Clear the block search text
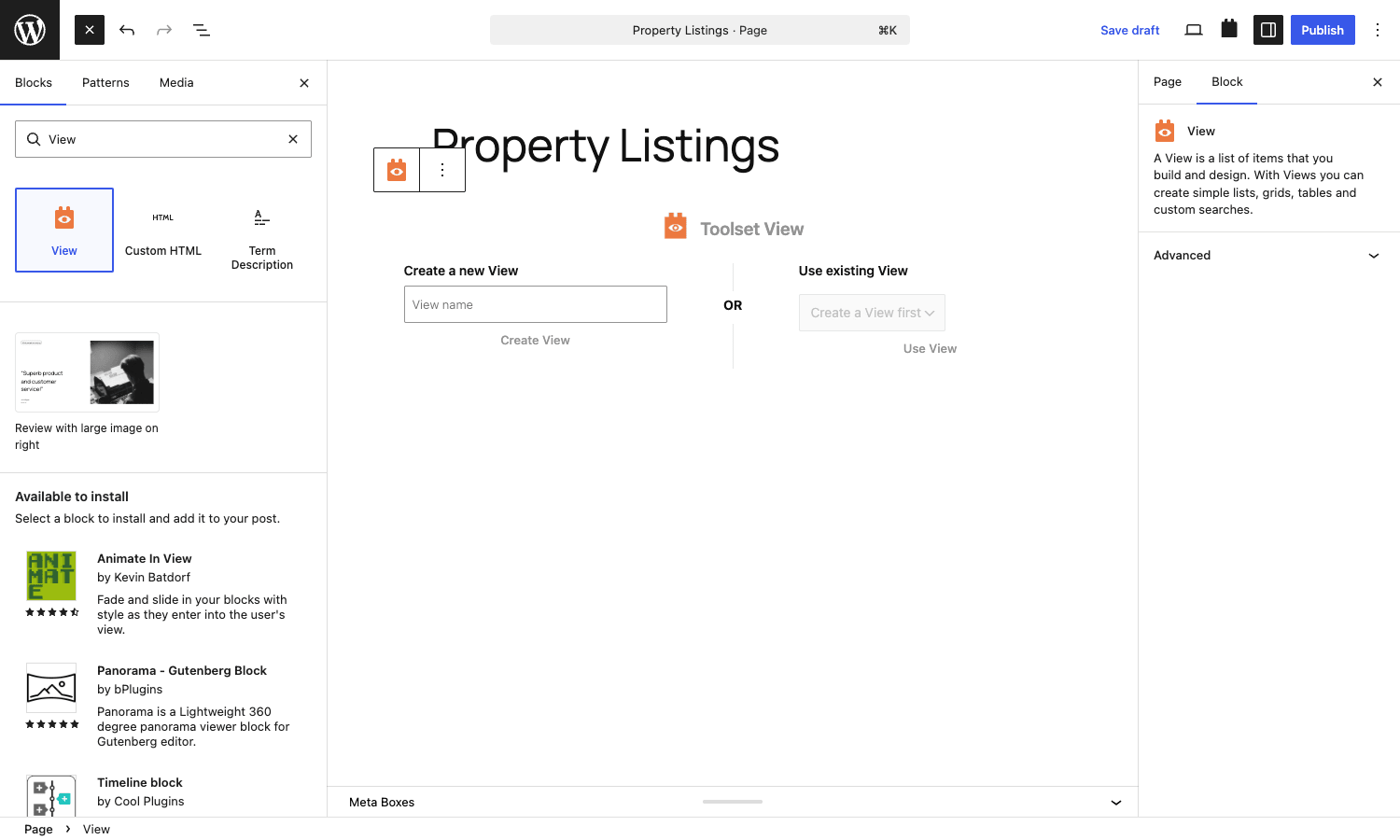Screen dimensions: 1400x840 coord(293,139)
